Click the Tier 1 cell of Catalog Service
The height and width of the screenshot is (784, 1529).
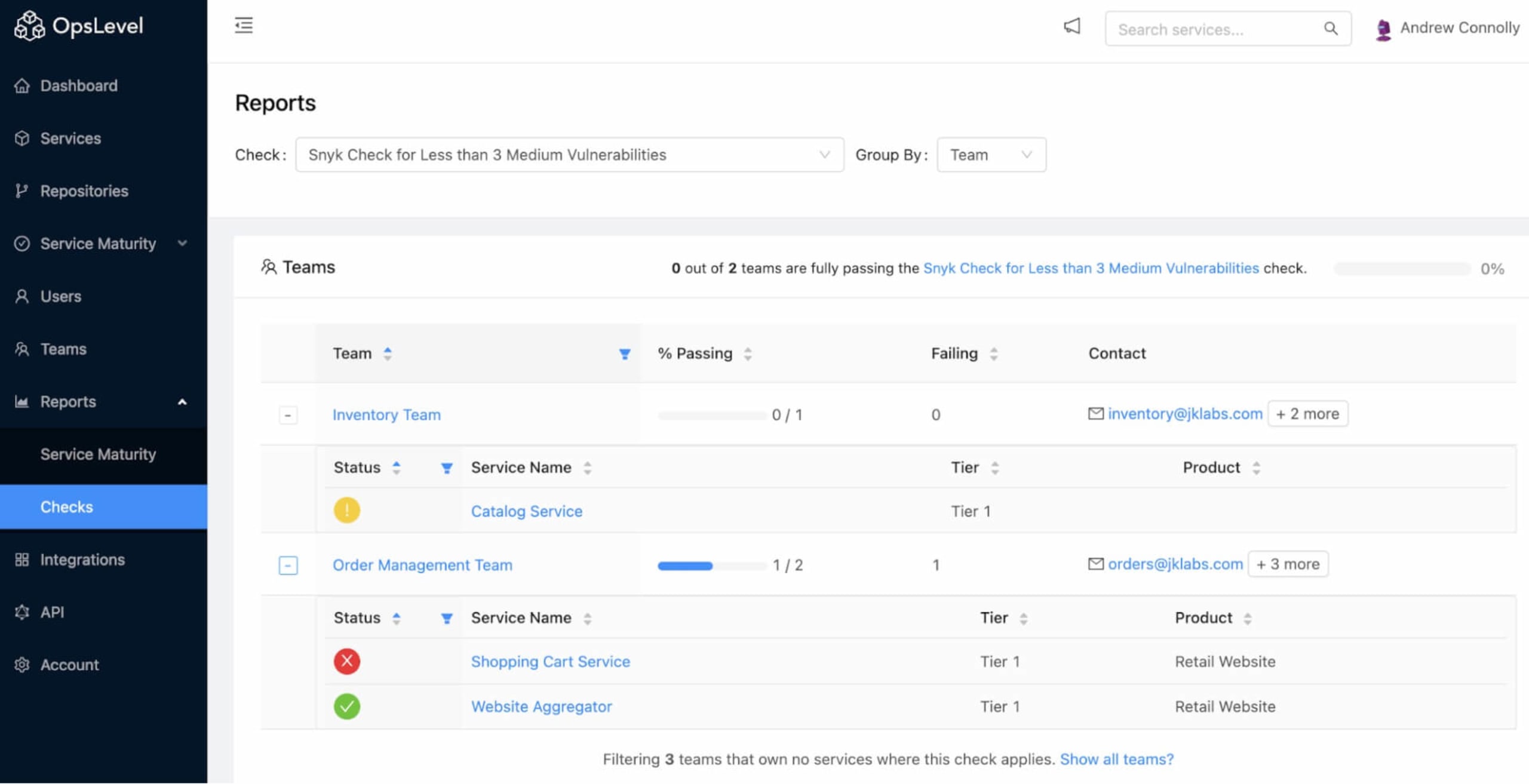click(971, 511)
